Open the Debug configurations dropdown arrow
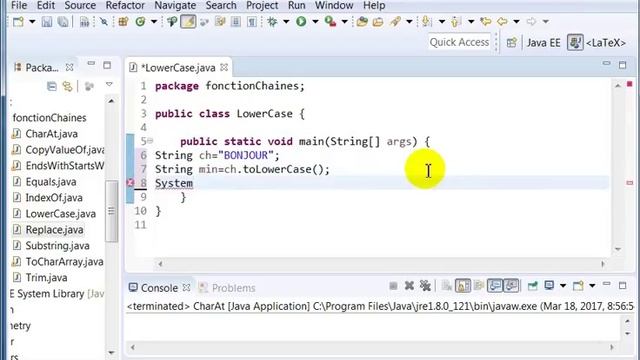Viewport: 640px width, 360px height. pos(286,22)
